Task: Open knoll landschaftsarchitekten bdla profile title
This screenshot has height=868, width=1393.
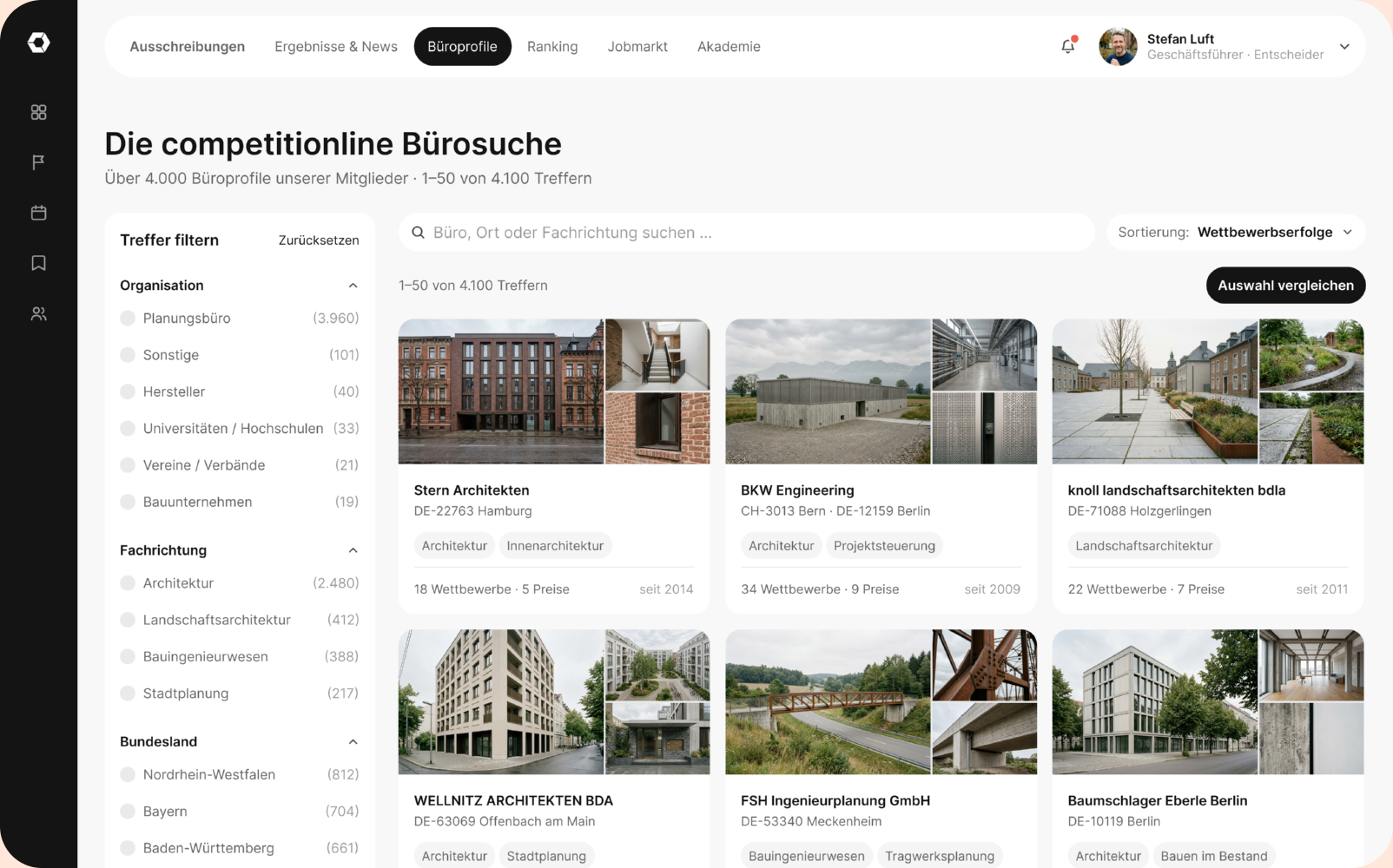Action: tap(1177, 490)
